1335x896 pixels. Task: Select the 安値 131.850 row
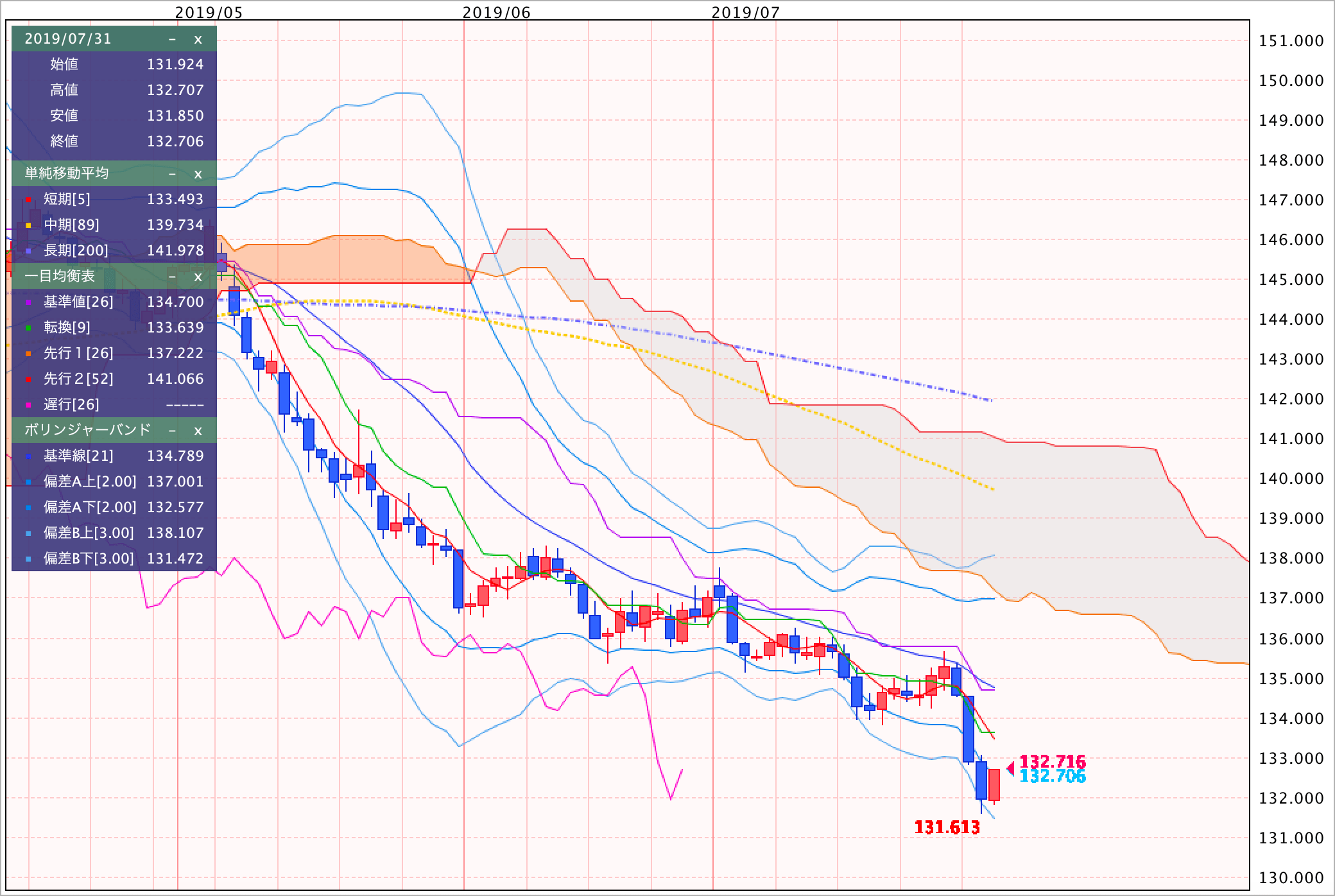coord(114,116)
